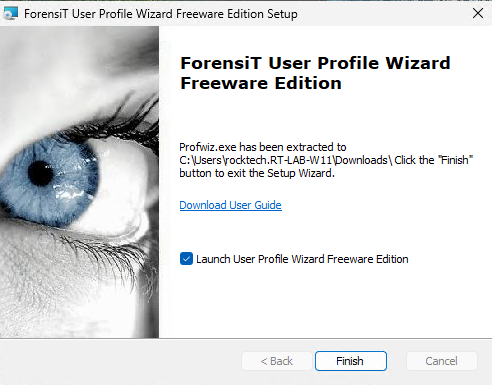Click the greyed-out Back button
This screenshot has height=385, width=492.
277,361
